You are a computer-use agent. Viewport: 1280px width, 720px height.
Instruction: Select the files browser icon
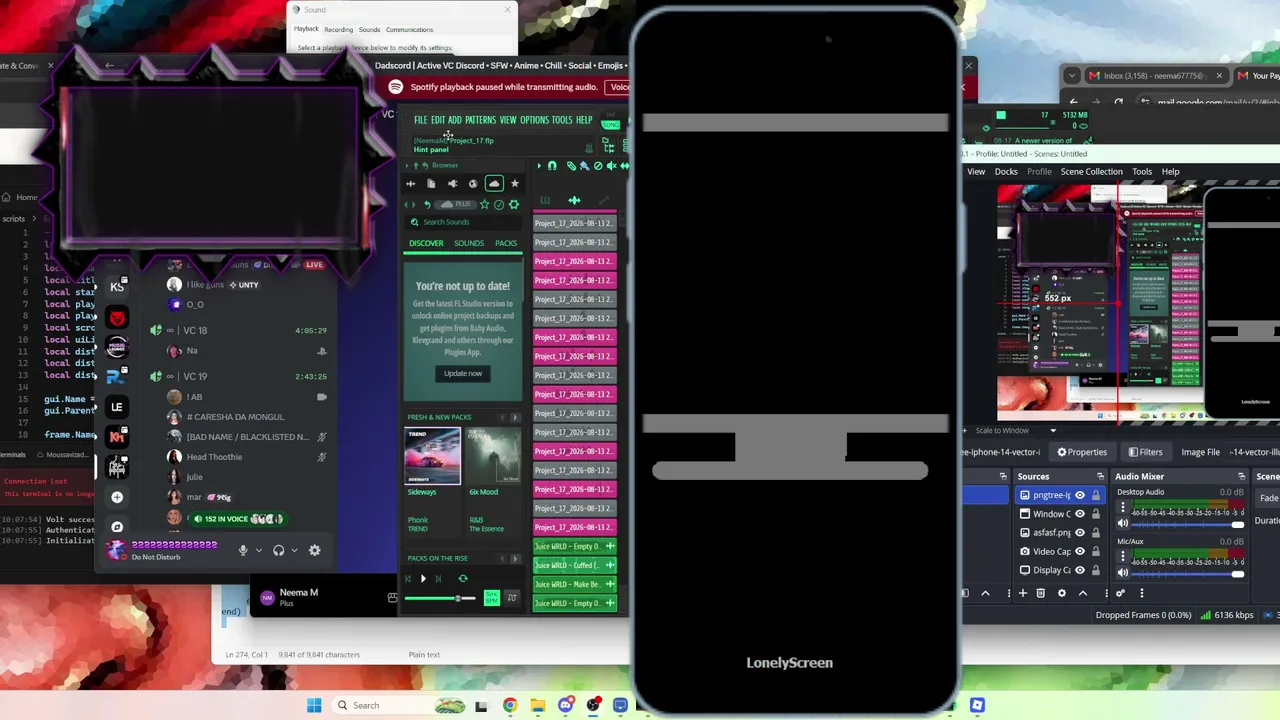[x=431, y=184]
